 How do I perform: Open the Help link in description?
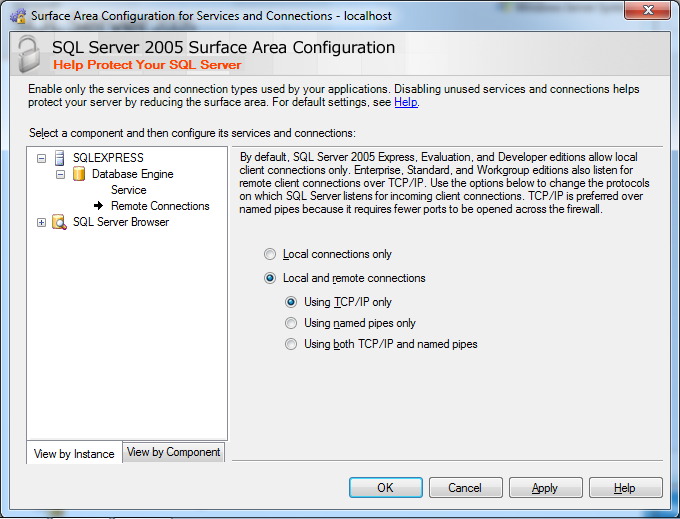[x=406, y=102]
